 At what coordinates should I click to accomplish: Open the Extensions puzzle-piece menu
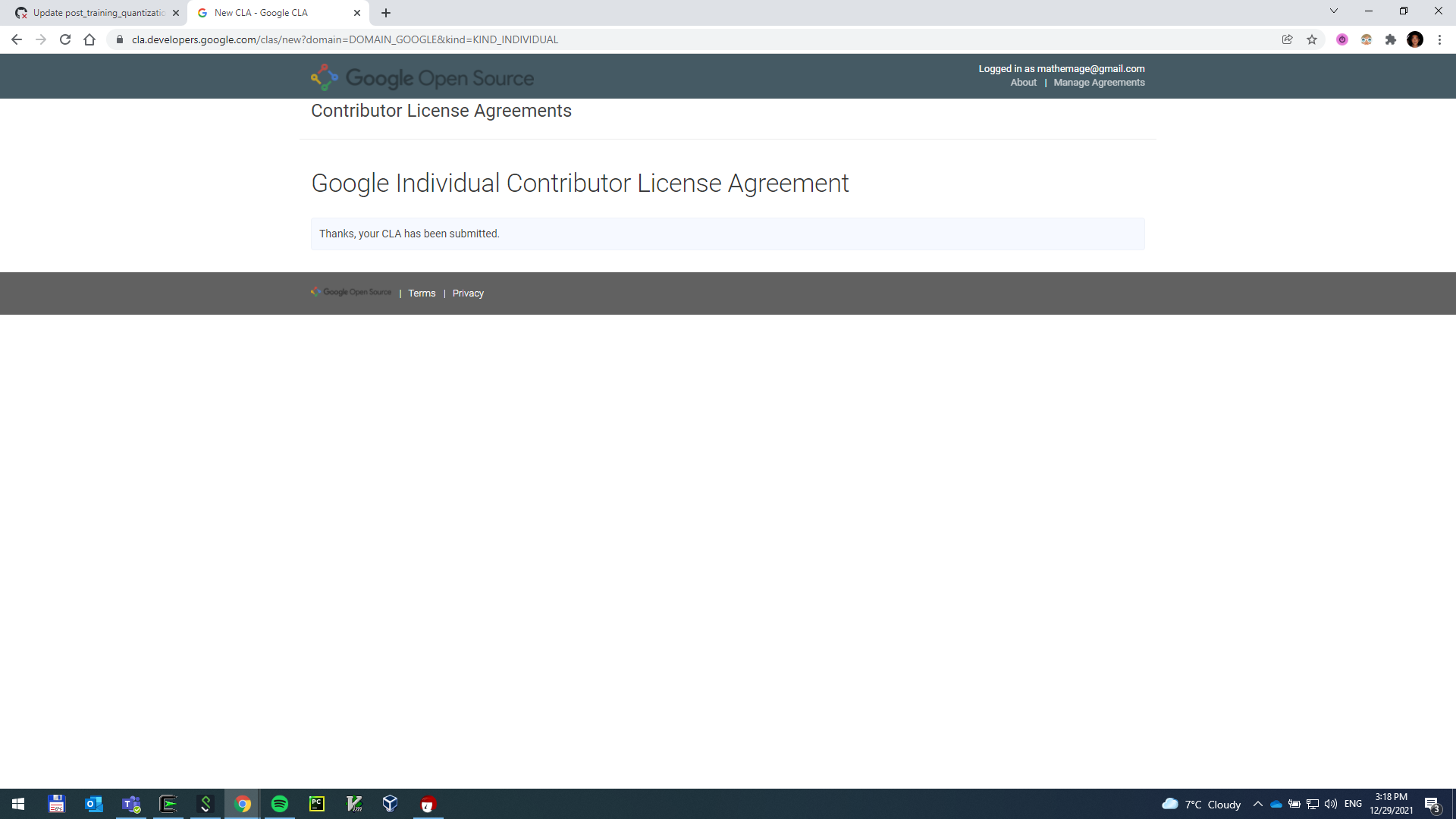[x=1391, y=39]
